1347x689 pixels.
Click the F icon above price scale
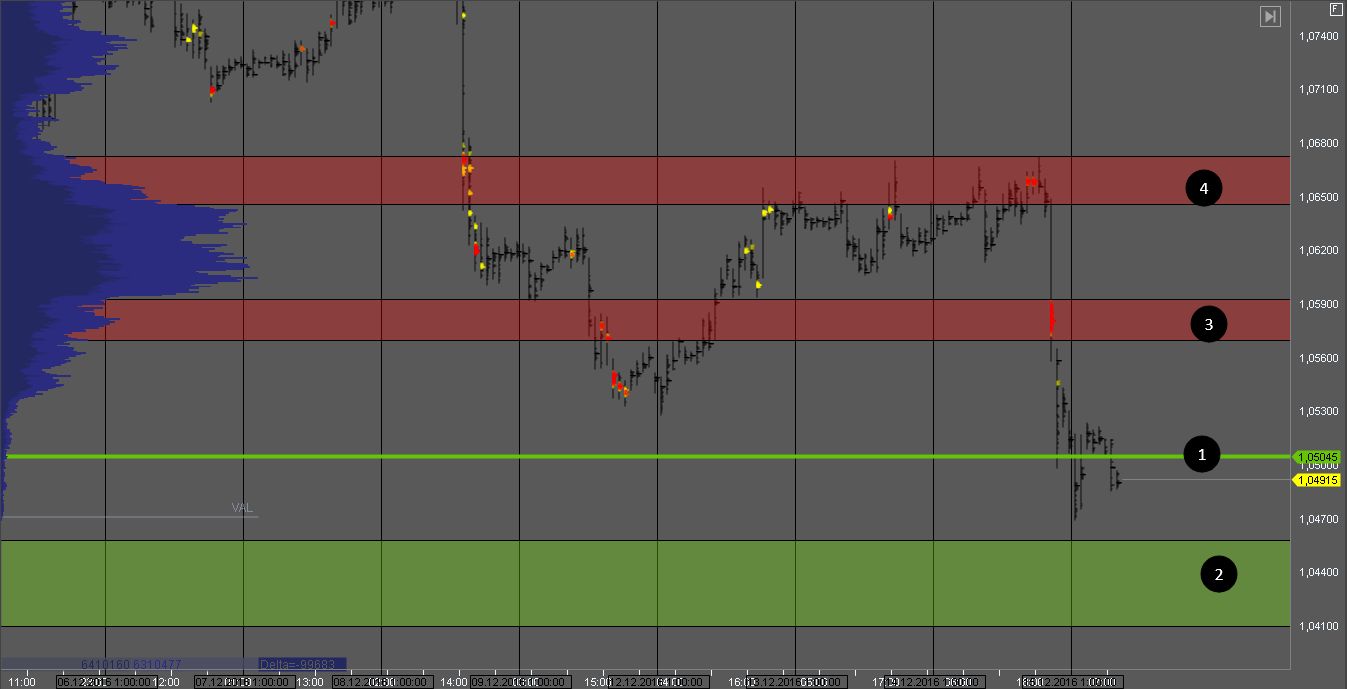(x=1335, y=9)
